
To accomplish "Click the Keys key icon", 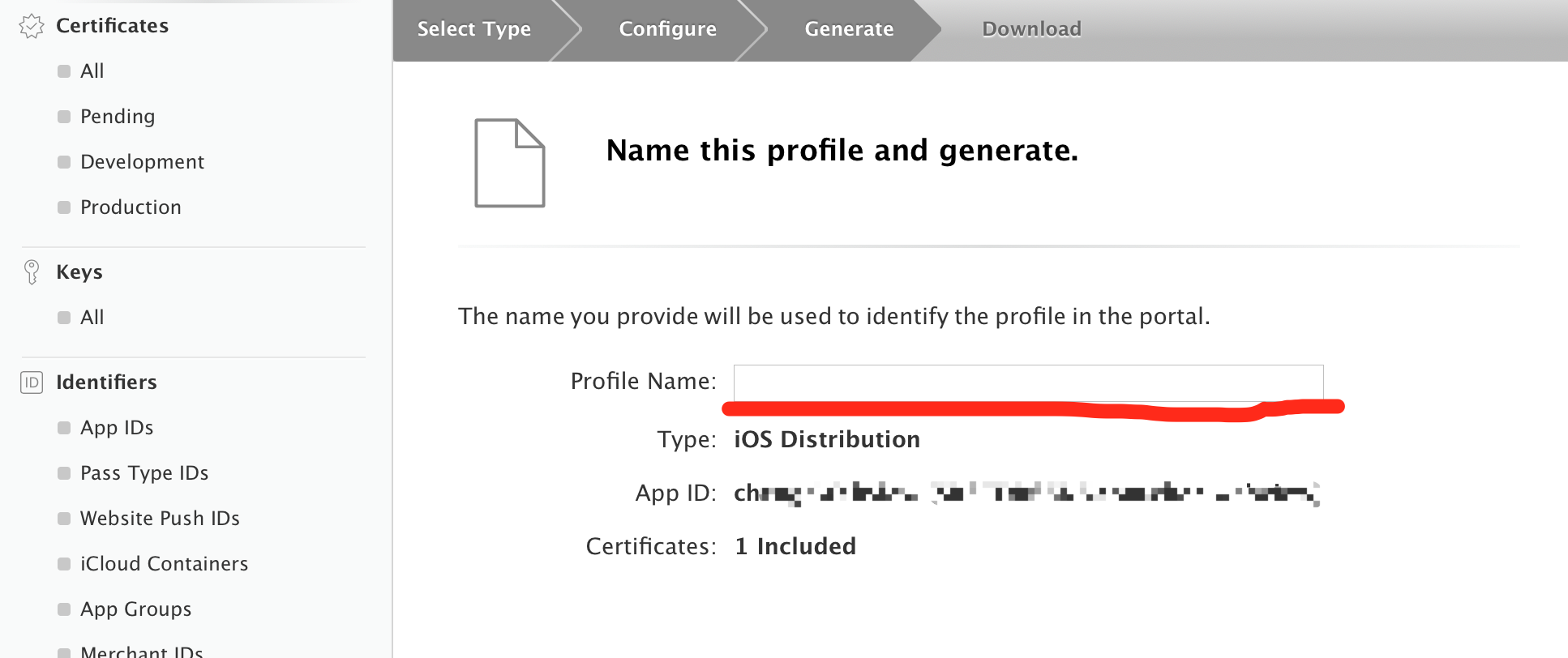I will 32,272.
